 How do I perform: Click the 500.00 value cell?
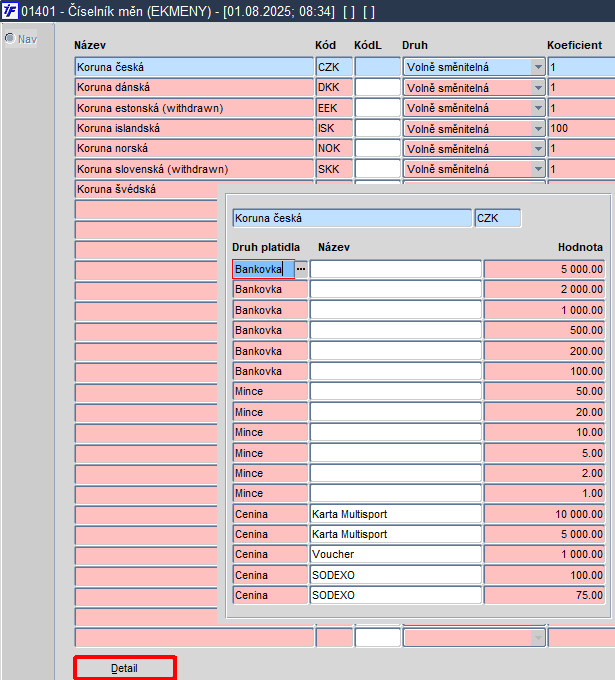[x=544, y=330]
